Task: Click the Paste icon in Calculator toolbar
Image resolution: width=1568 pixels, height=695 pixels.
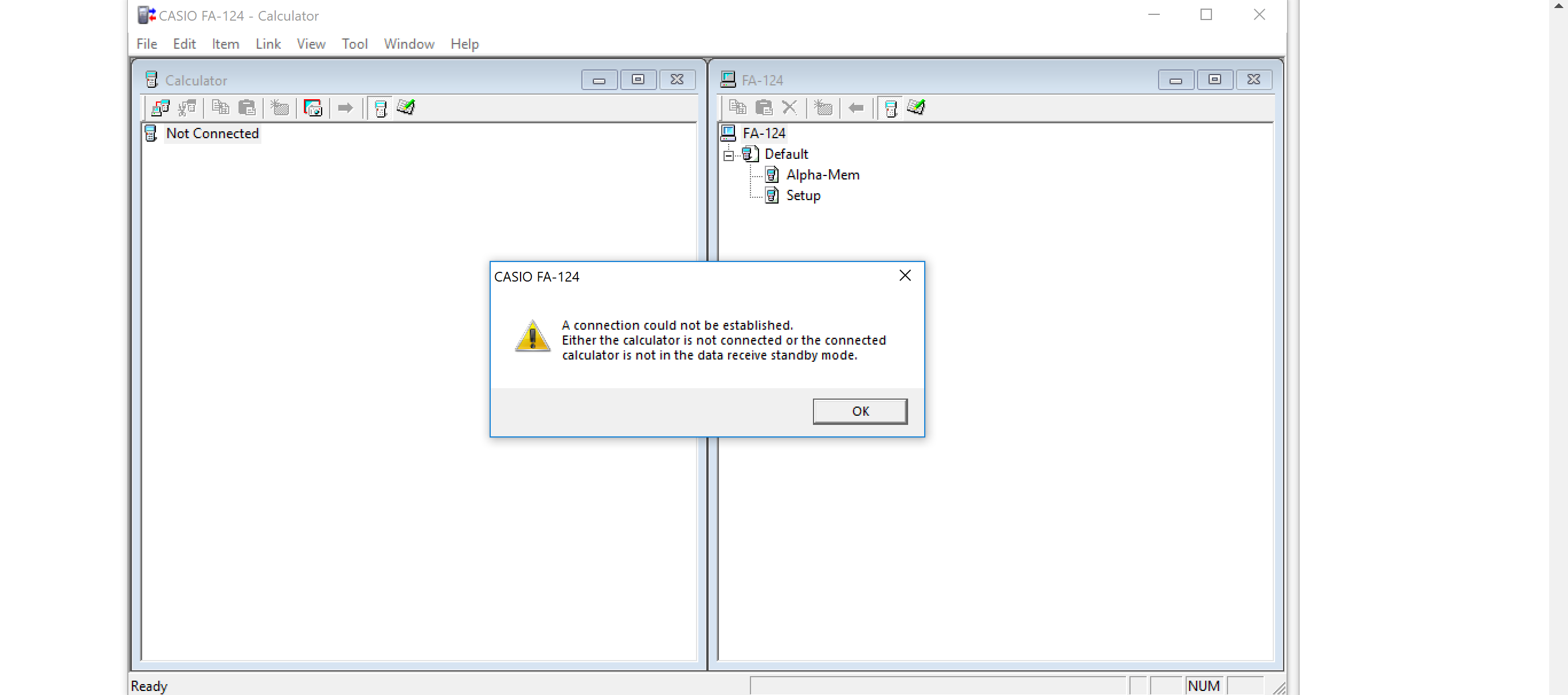Action: point(247,108)
